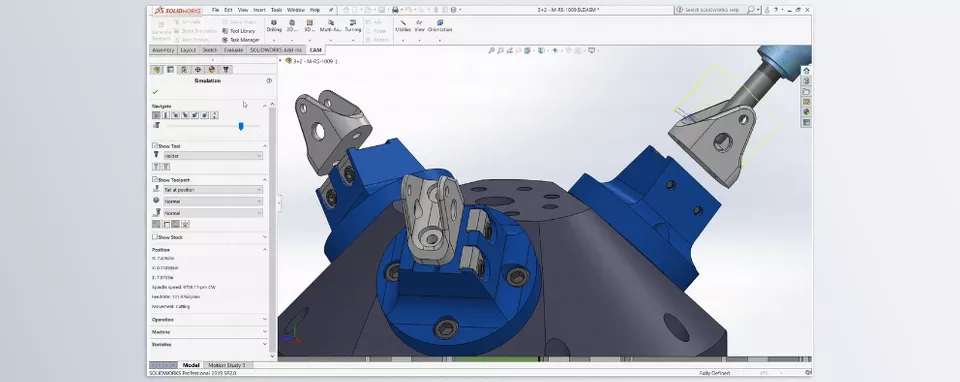Open the Holder dropdown
The width and height of the screenshot is (960, 382).
212,156
